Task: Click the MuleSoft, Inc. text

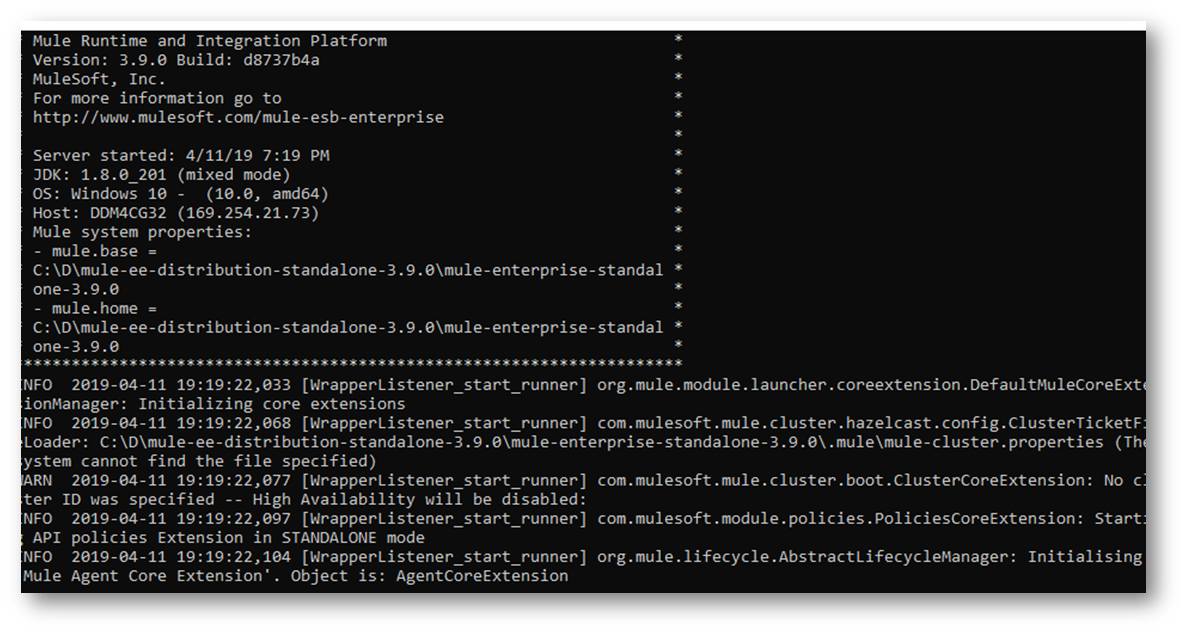Action: point(99,79)
